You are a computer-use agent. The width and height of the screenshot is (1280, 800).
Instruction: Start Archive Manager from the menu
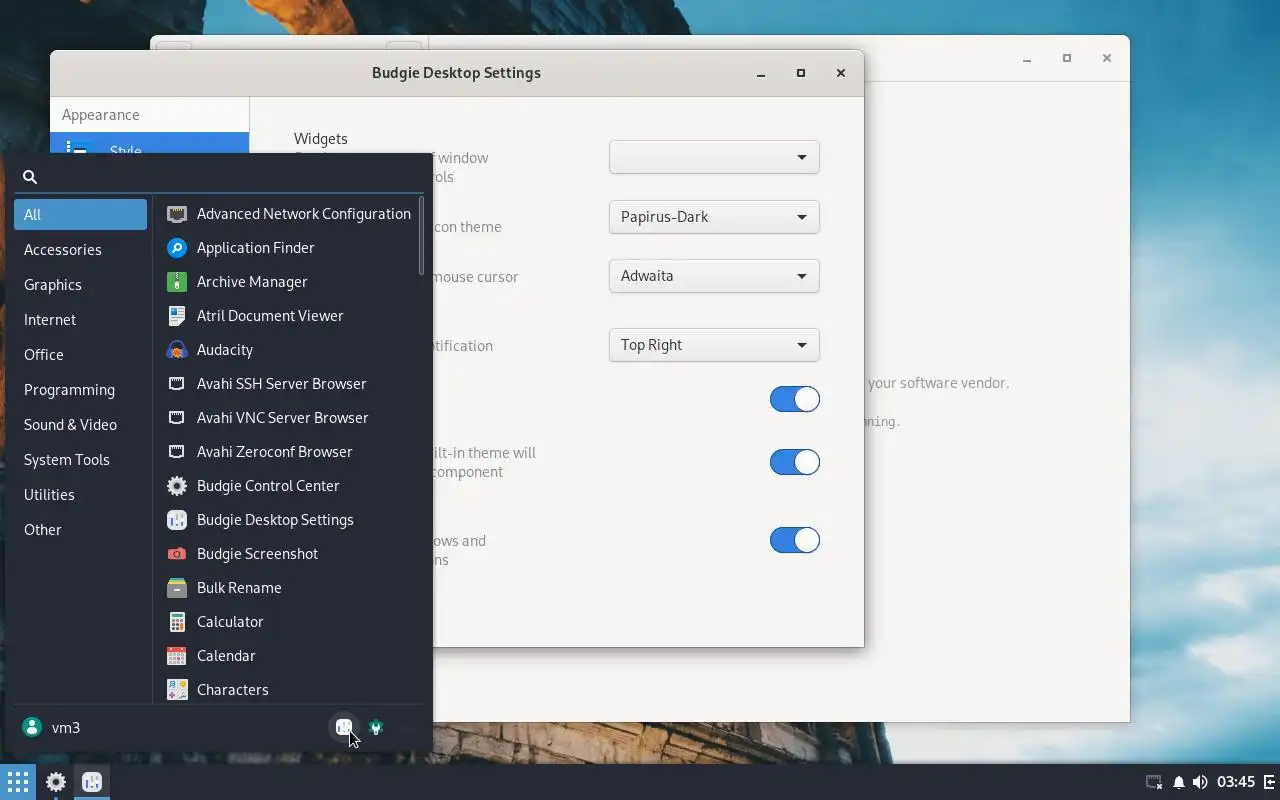[x=289, y=282]
